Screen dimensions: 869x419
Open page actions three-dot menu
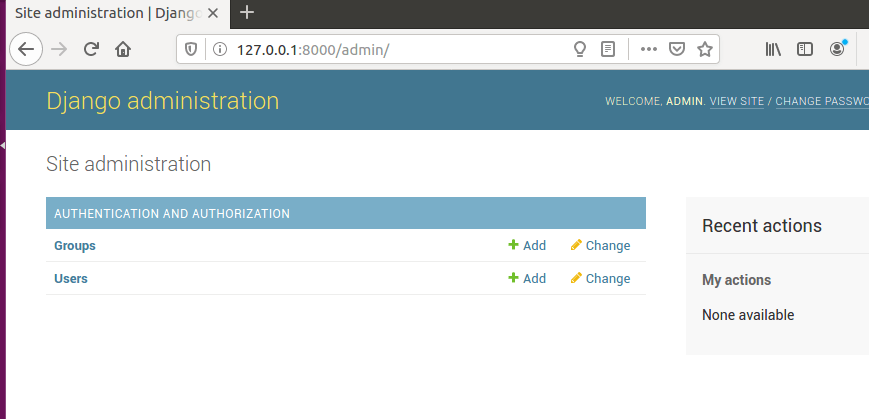pos(648,49)
